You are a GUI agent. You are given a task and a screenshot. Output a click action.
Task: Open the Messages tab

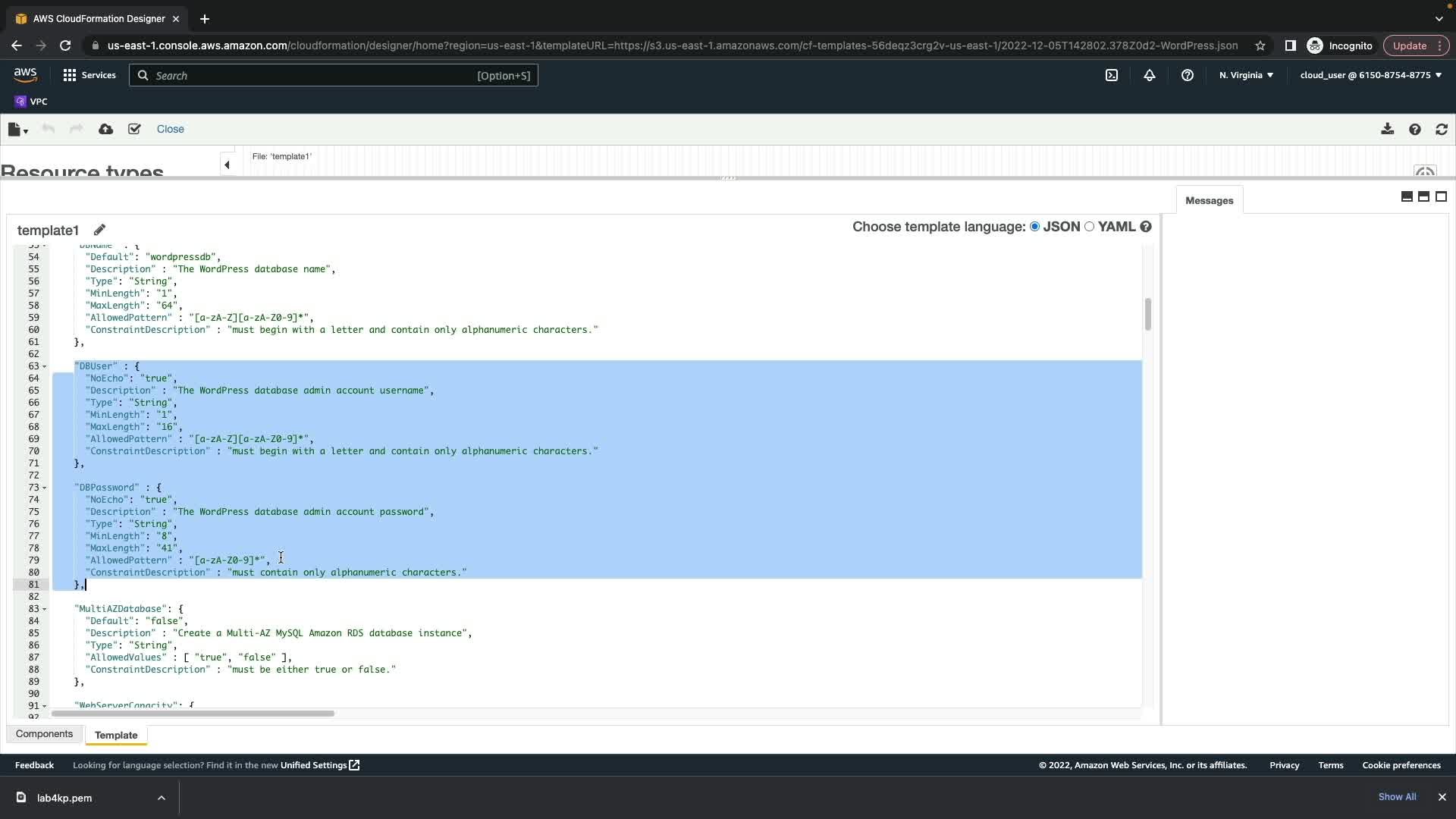[1209, 201]
